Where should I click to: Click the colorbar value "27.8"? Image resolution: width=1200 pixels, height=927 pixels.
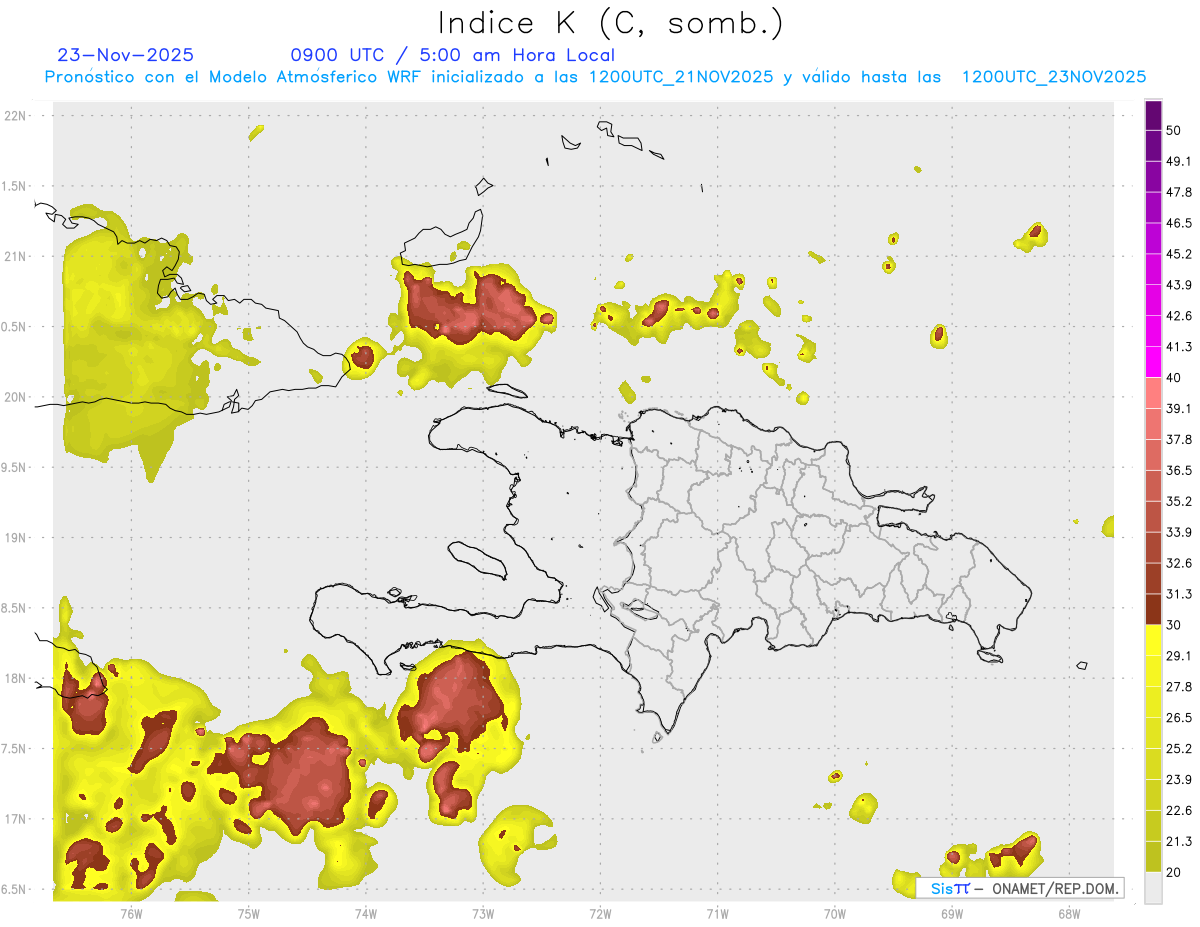(1179, 687)
